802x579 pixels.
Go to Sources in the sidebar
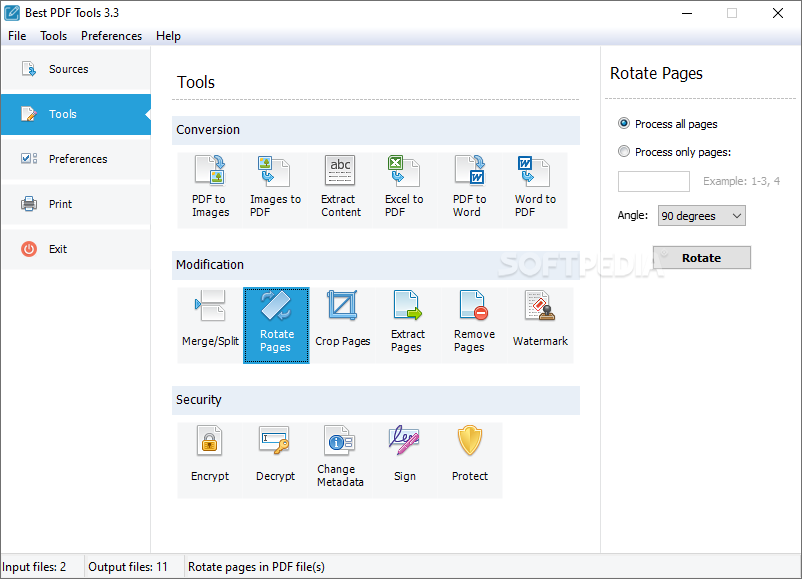(x=76, y=69)
